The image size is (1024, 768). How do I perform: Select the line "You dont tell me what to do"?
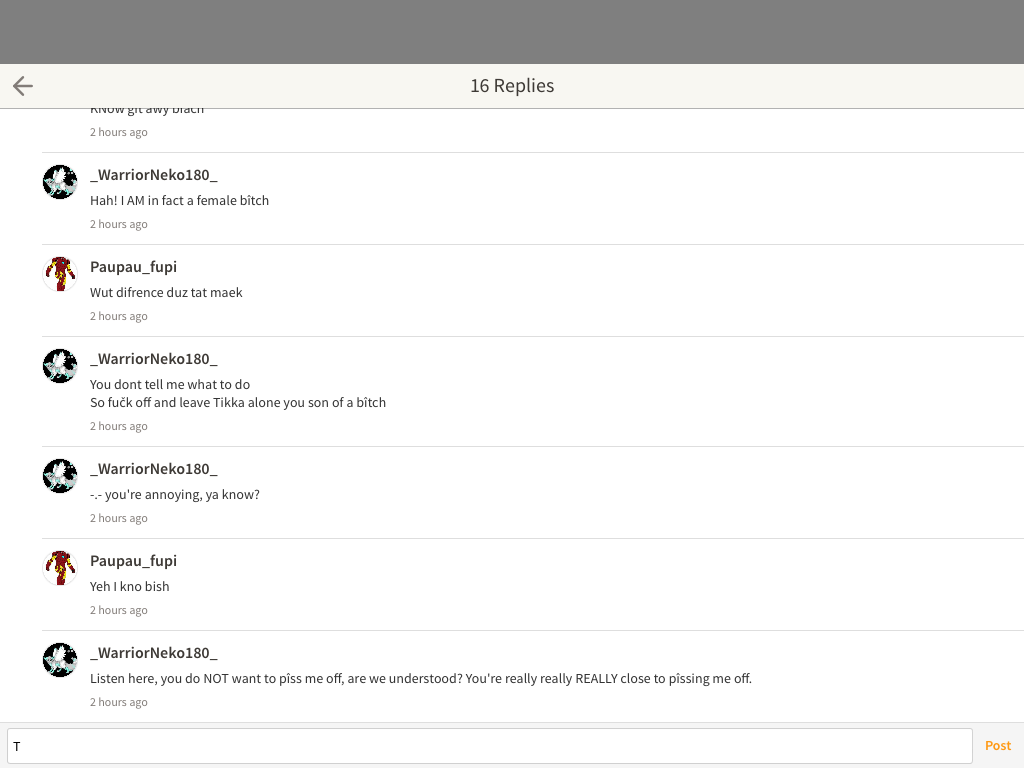click(x=170, y=385)
